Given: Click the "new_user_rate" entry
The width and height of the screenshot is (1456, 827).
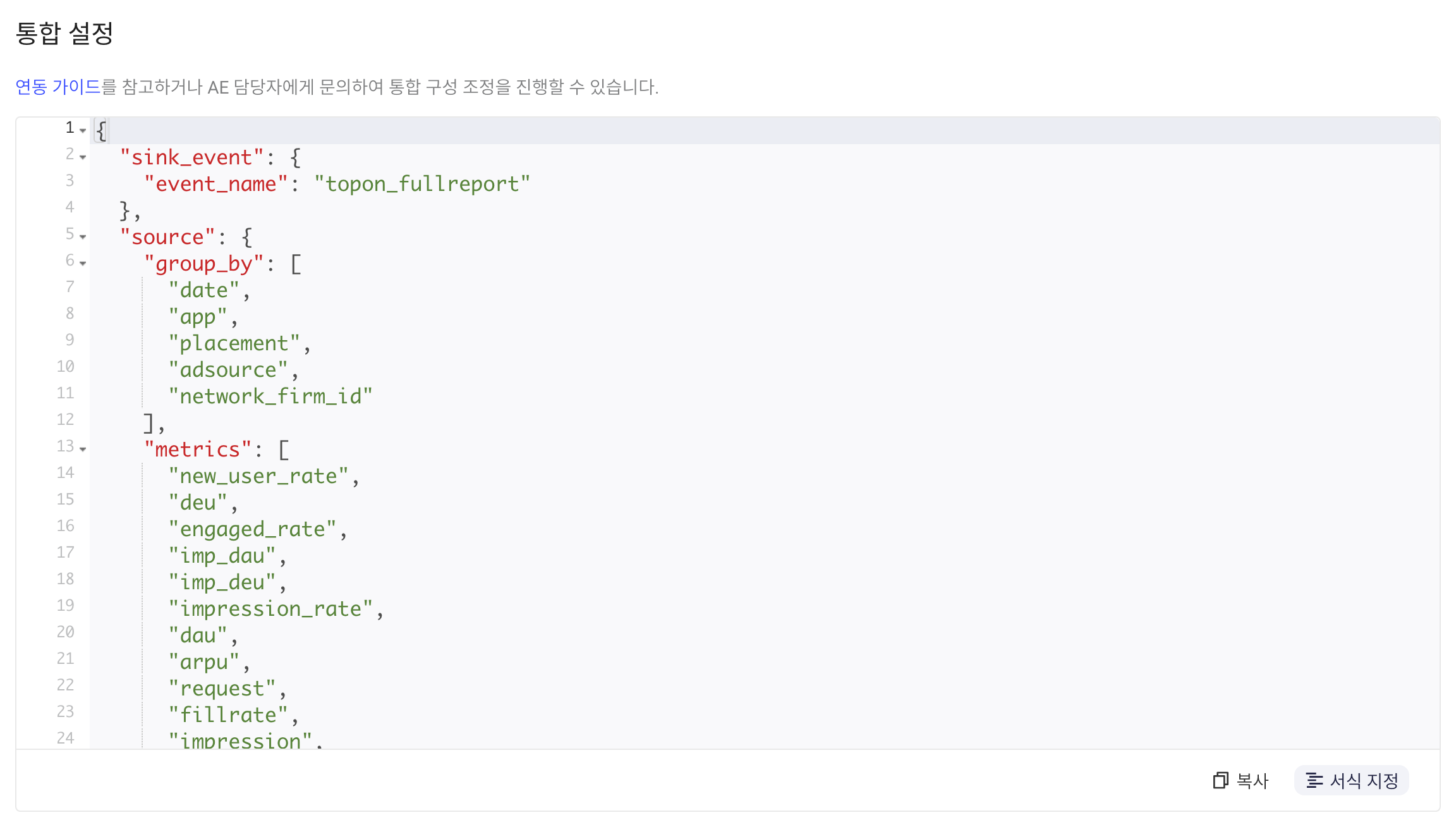Looking at the screenshot, I should tap(258, 476).
